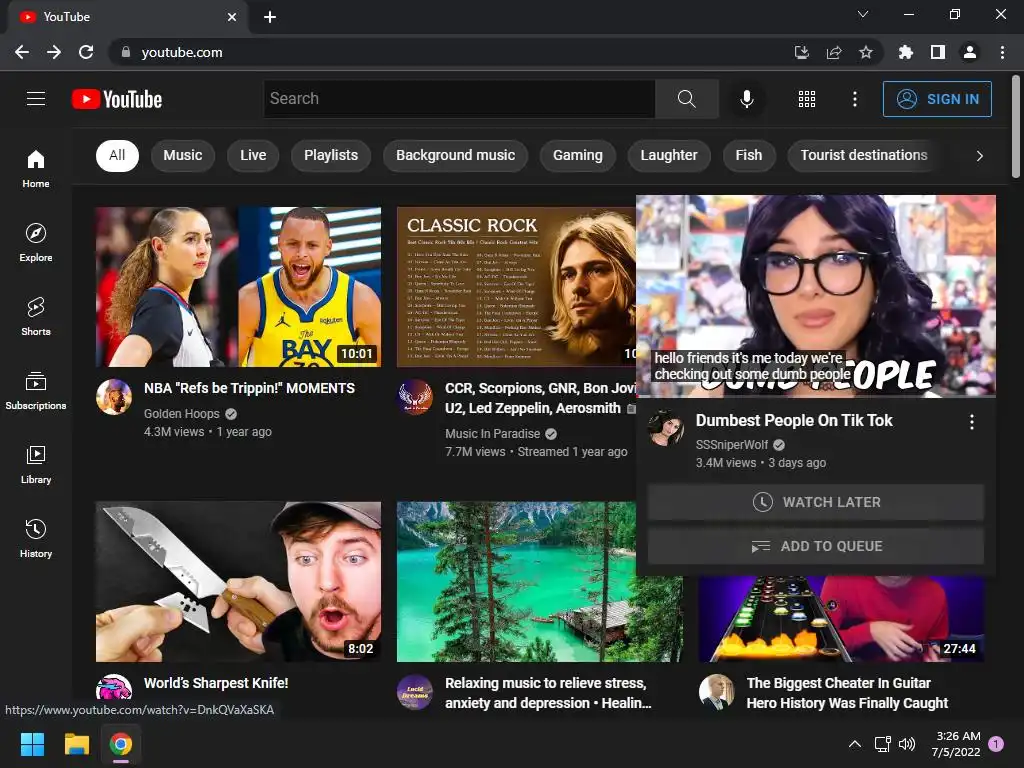Open the Windows Start menu
Image resolution: width=1024 pixels, height=768 pixels.
pyautogui.click(x=32, y=744)
